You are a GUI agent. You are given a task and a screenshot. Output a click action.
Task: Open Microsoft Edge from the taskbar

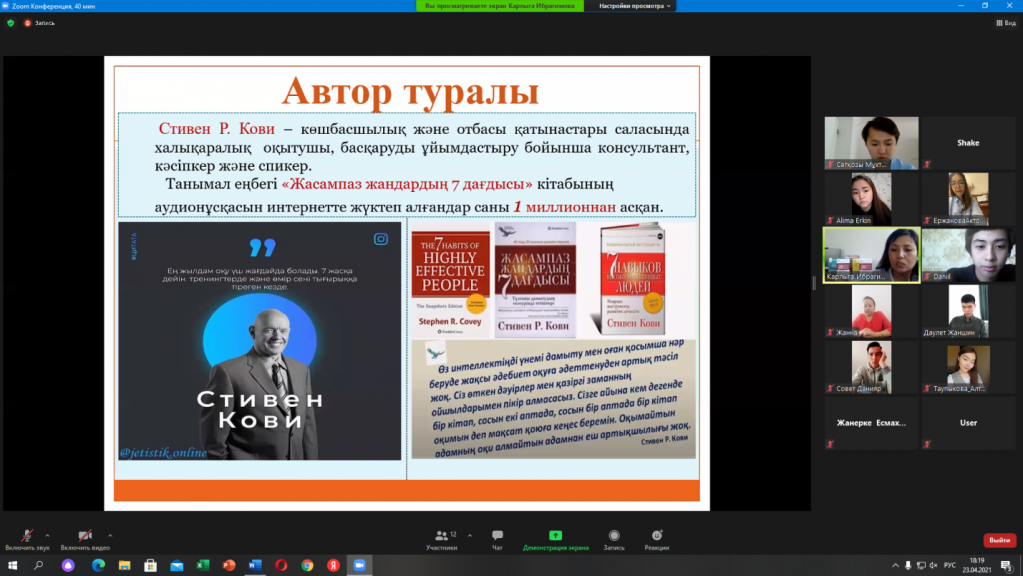point(99,566)
